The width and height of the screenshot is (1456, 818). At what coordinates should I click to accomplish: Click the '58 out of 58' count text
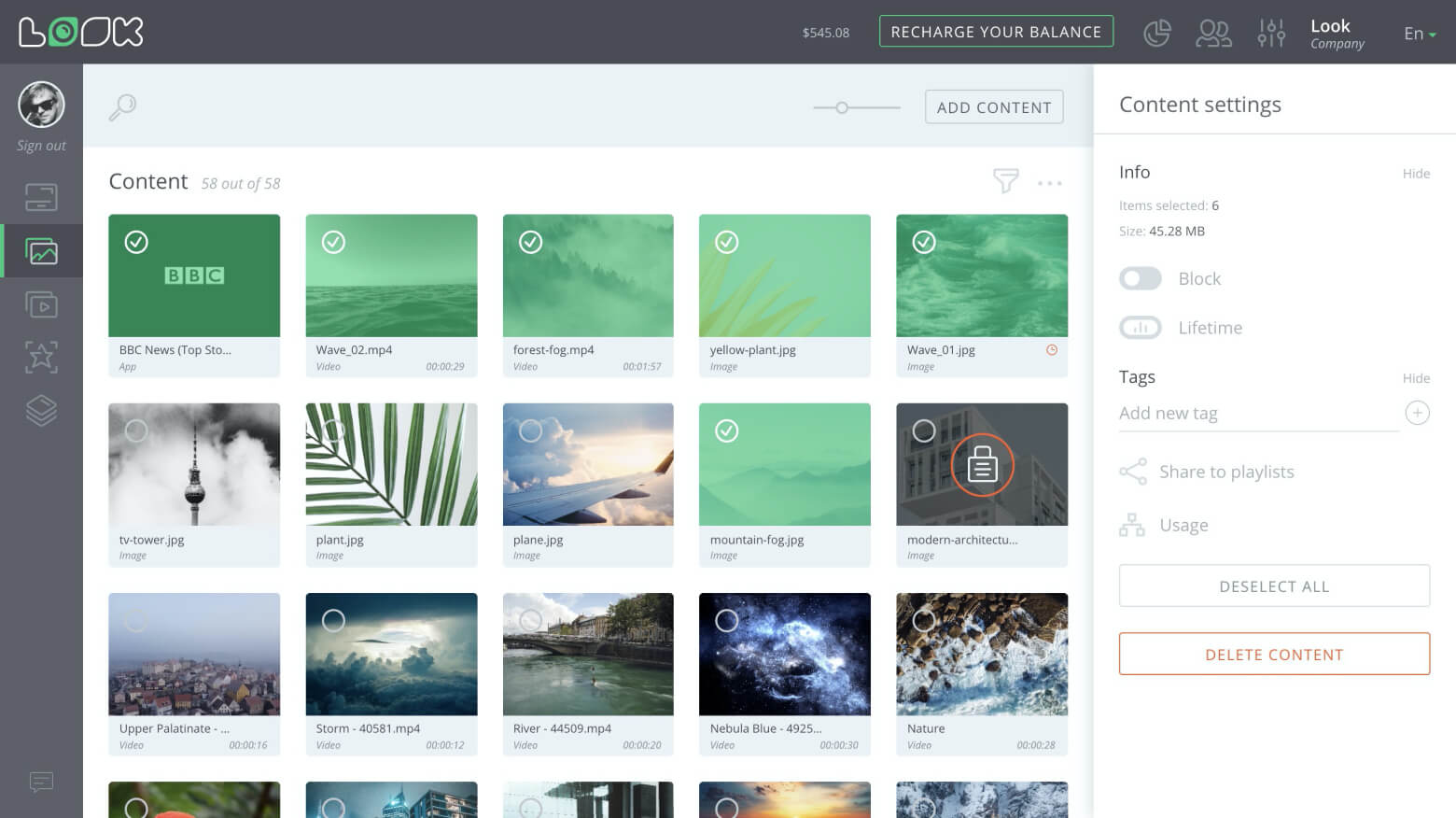tap(241, 184)
